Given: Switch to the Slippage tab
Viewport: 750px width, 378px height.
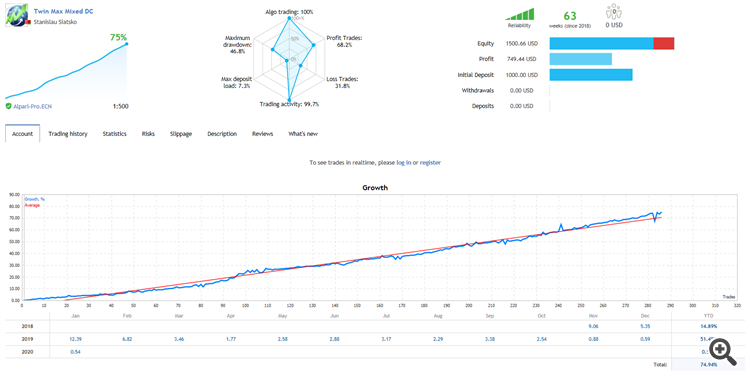Looking at the screenshot, I should pos(181,133).
